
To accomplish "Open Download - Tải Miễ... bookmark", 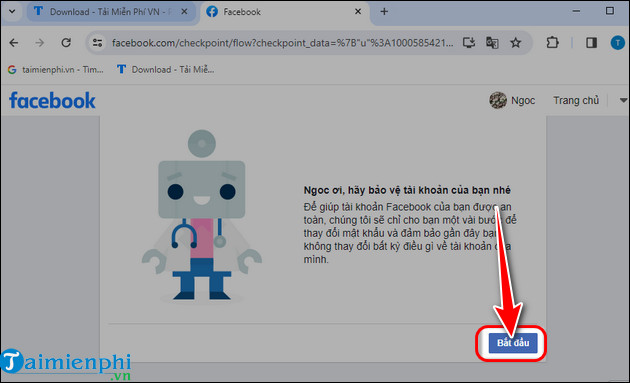I will click(x=165, y=70).
